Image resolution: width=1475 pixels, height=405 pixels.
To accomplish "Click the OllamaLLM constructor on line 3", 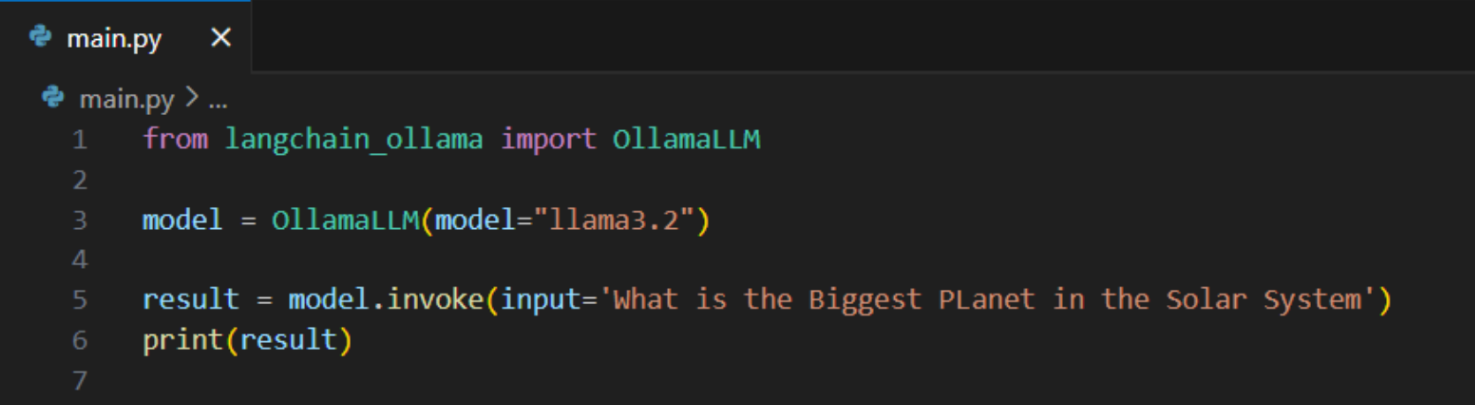I will click(x=345, y=219).
